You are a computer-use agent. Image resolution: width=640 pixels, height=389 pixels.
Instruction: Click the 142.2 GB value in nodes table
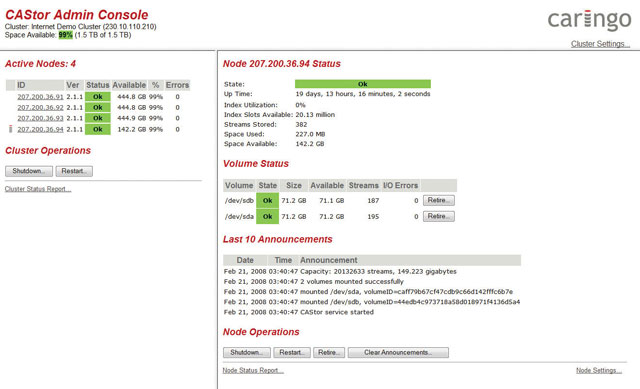point(131,129)
